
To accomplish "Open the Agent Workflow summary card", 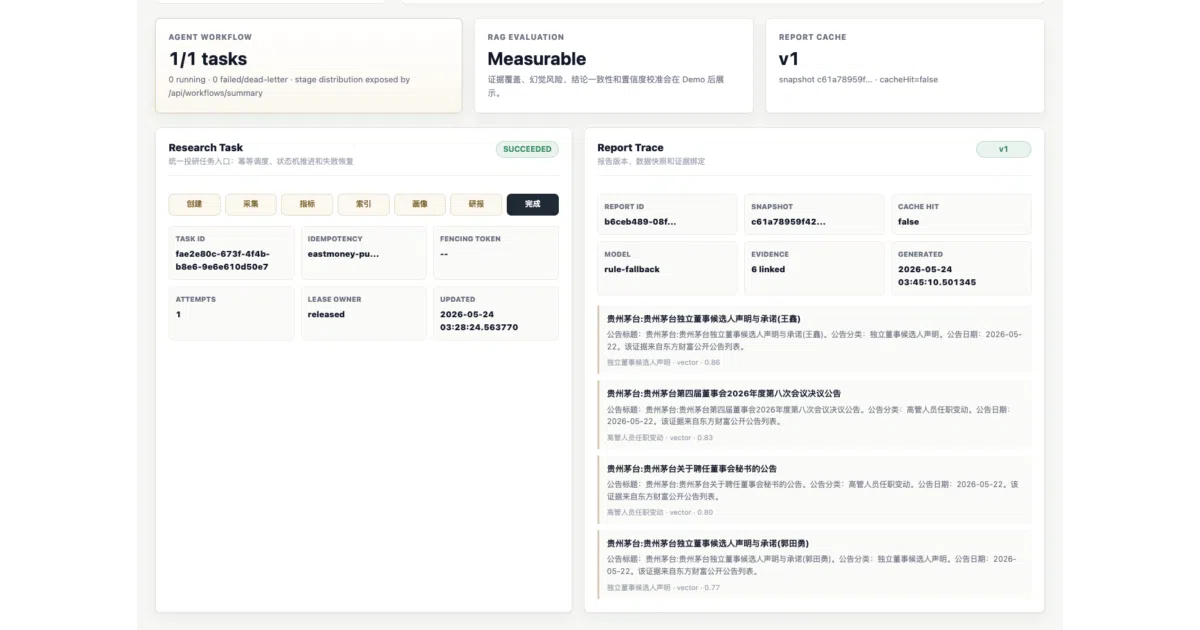I will coord(309,65).
